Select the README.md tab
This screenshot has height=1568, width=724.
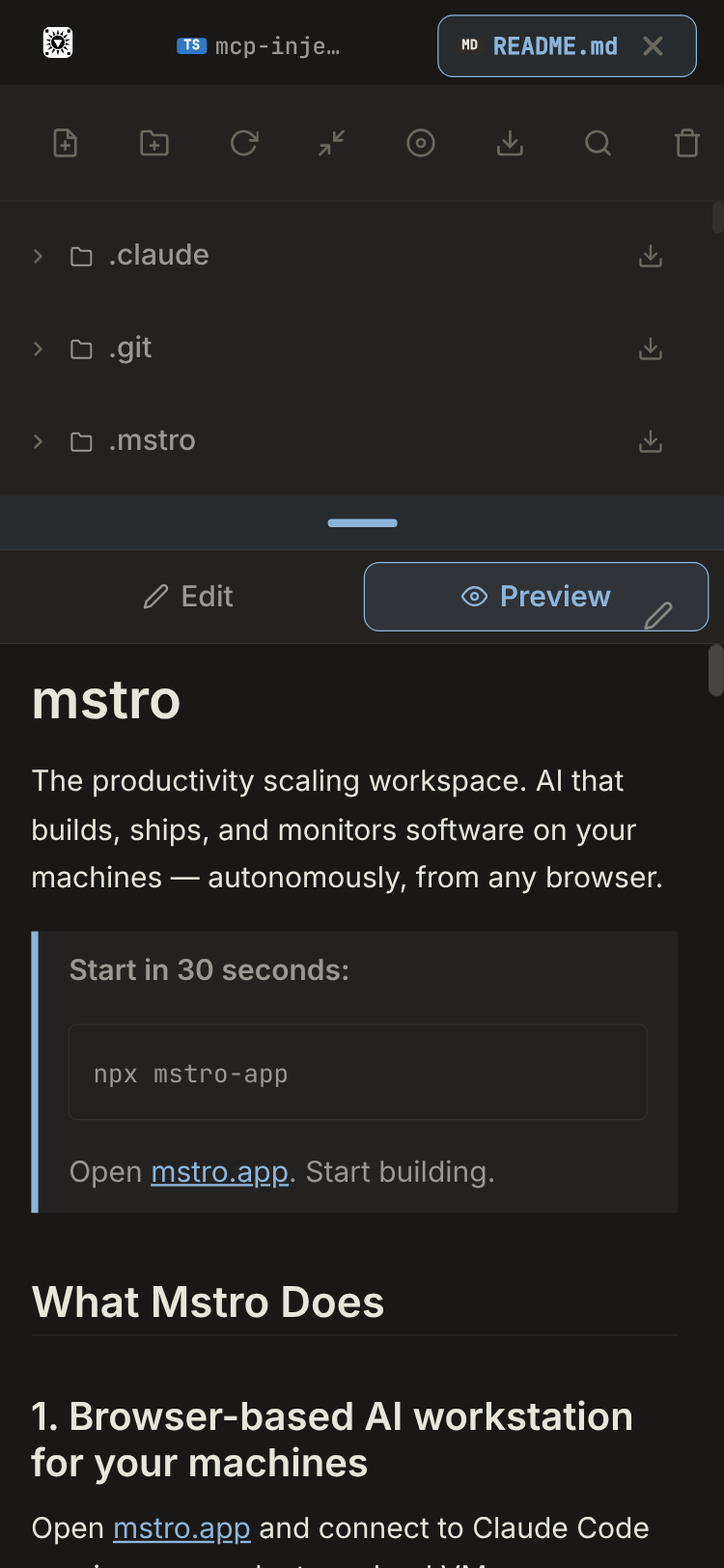(541, 45)
